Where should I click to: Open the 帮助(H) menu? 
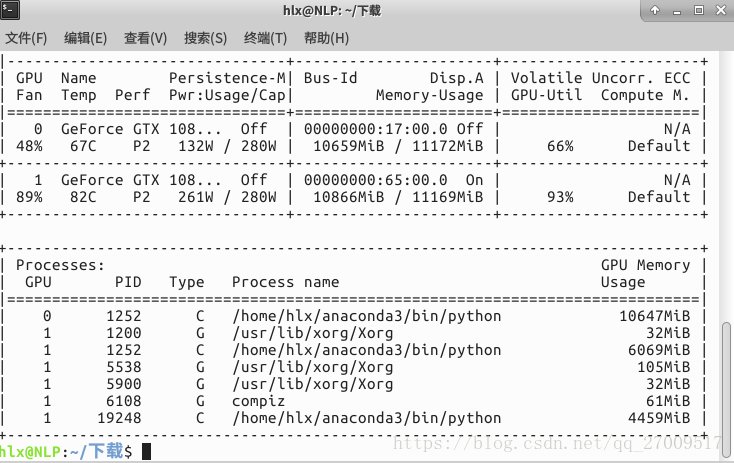pyautogui.click(x=326, y=38)
